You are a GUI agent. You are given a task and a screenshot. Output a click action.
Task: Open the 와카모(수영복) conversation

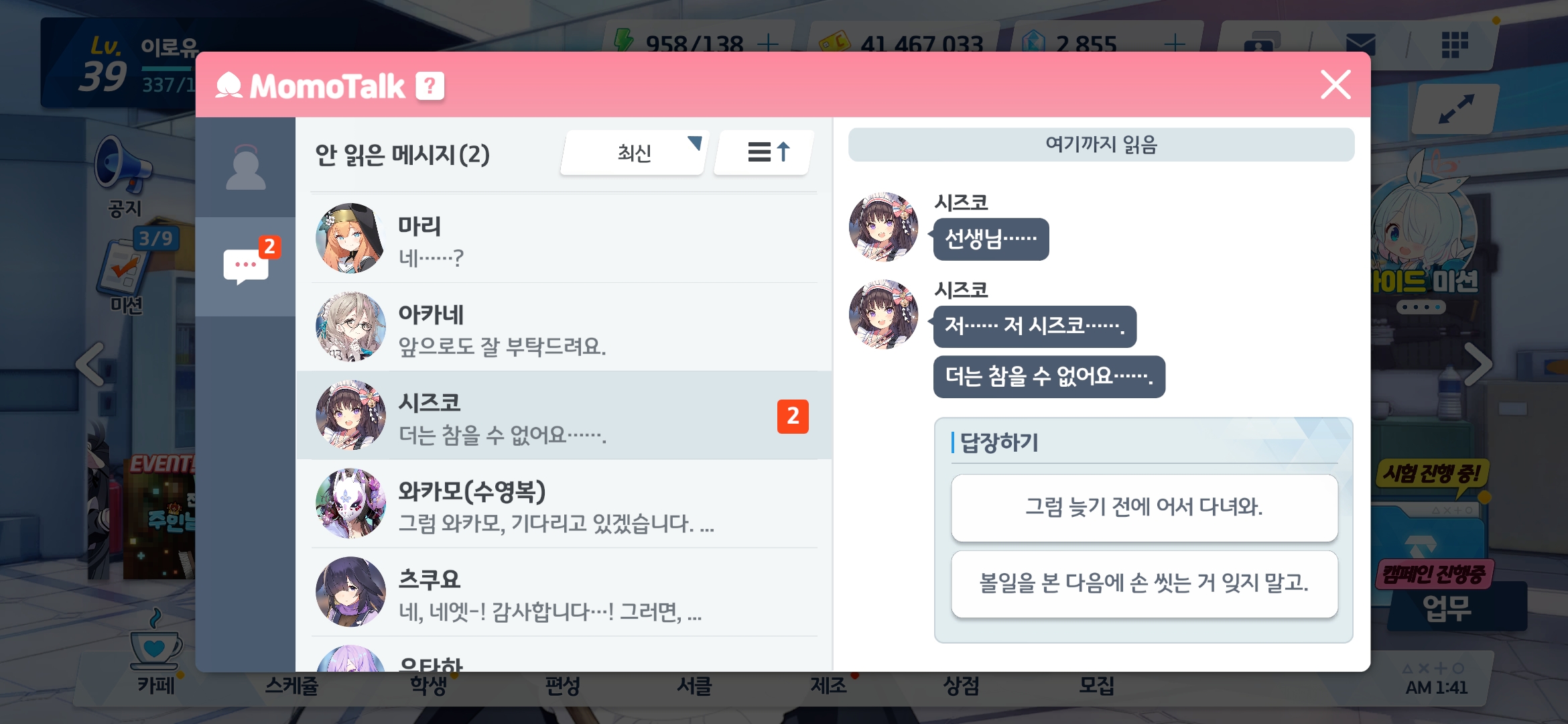(x=564, y=504)
